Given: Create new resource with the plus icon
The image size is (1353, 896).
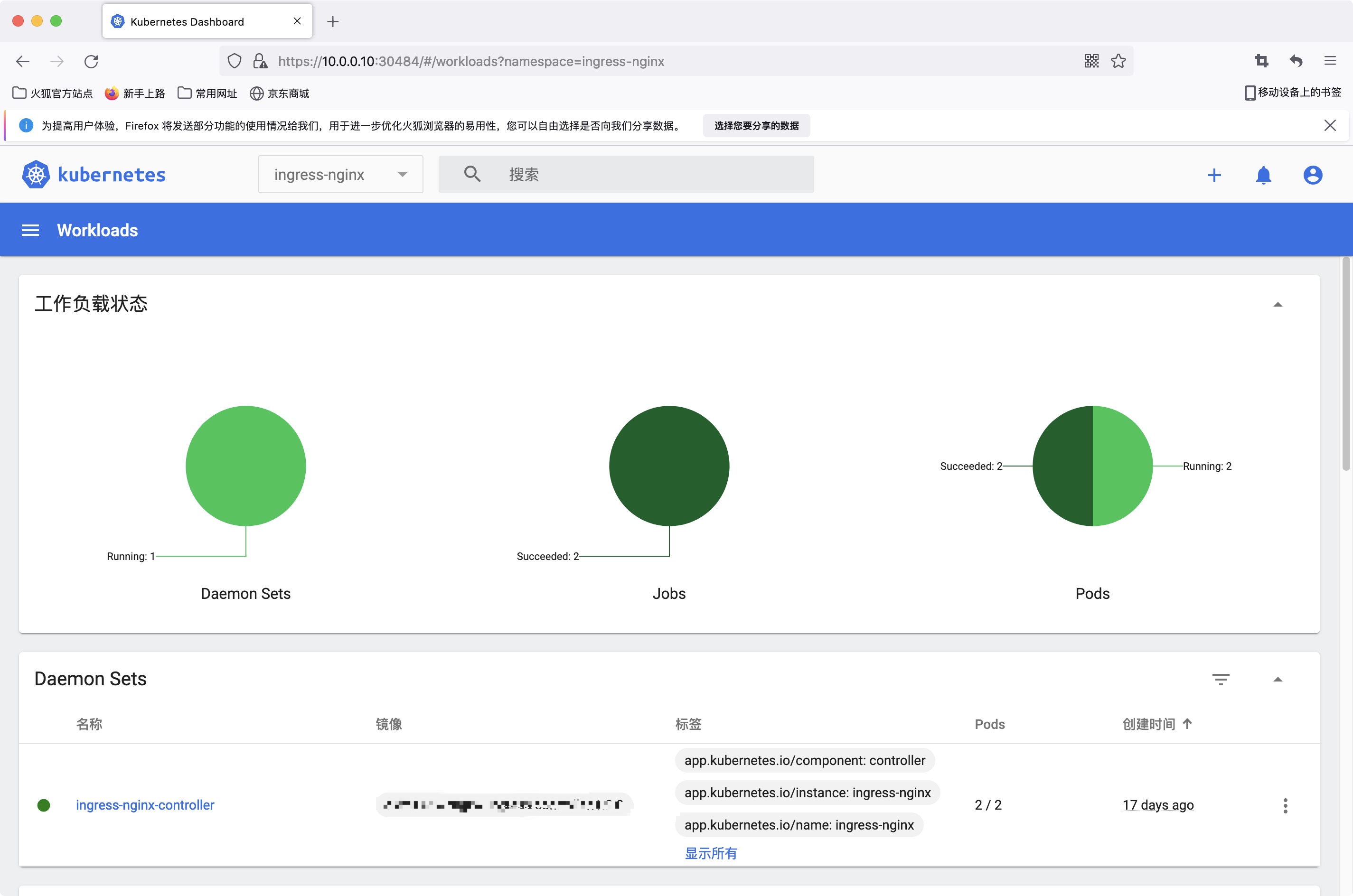Looking at the screenshot, I should 1214,175.
